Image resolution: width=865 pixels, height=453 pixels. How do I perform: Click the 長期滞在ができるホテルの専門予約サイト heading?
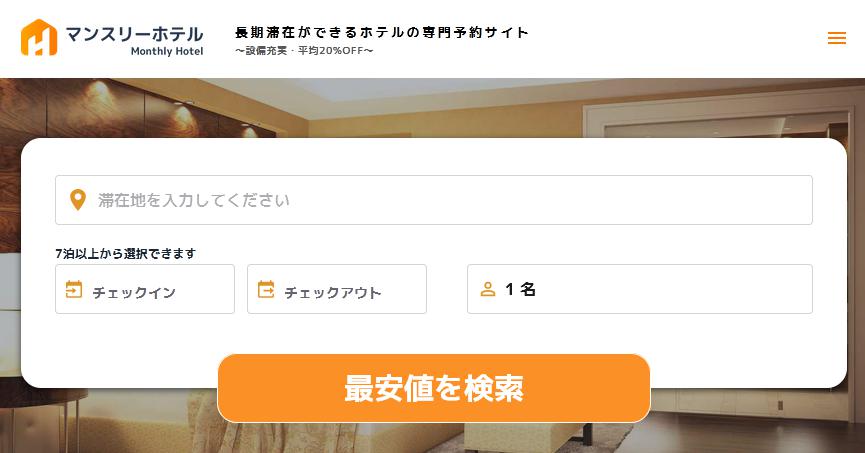(x=382, y=33)
